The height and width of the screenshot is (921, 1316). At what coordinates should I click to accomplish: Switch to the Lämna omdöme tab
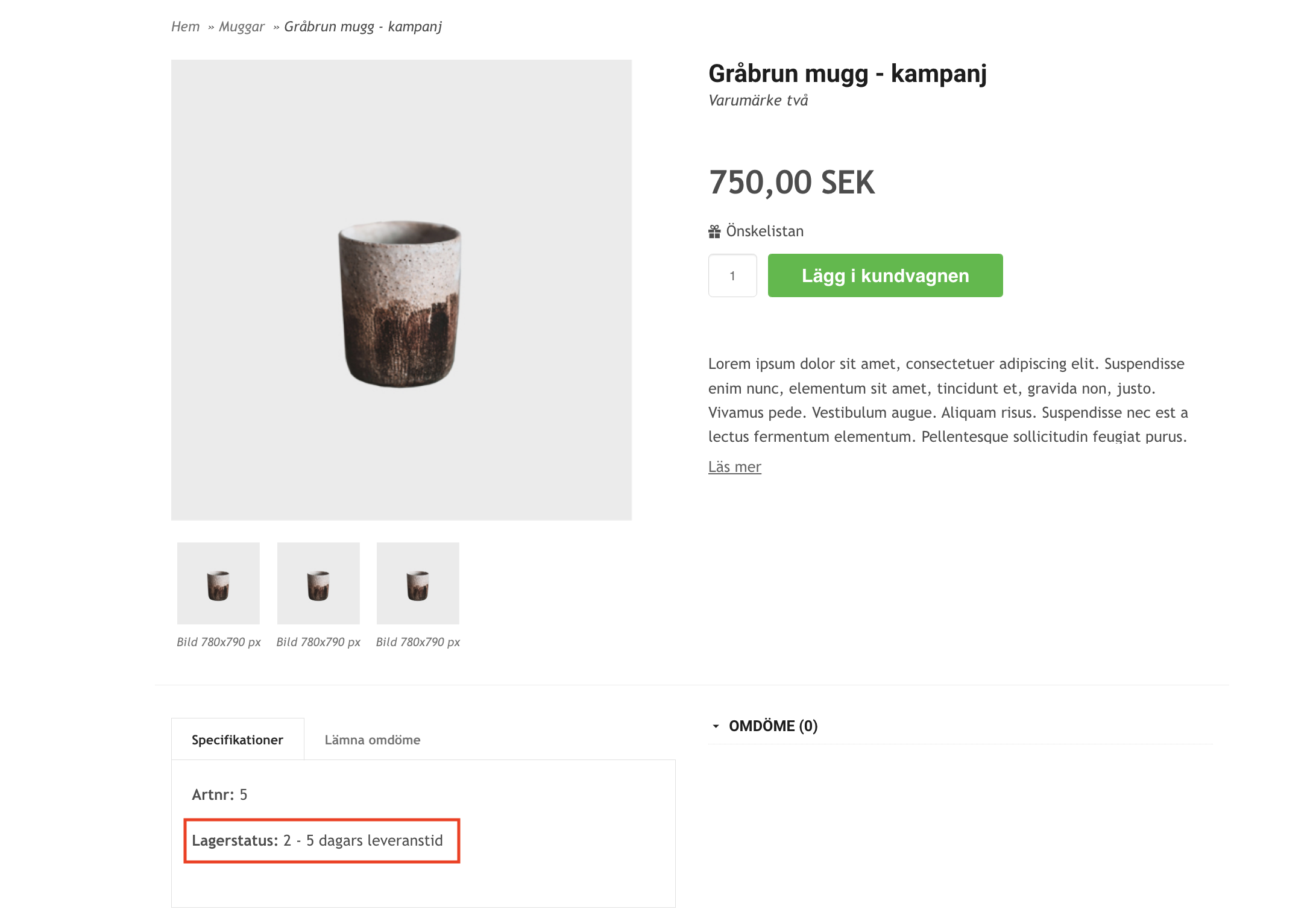pos(373,740)
